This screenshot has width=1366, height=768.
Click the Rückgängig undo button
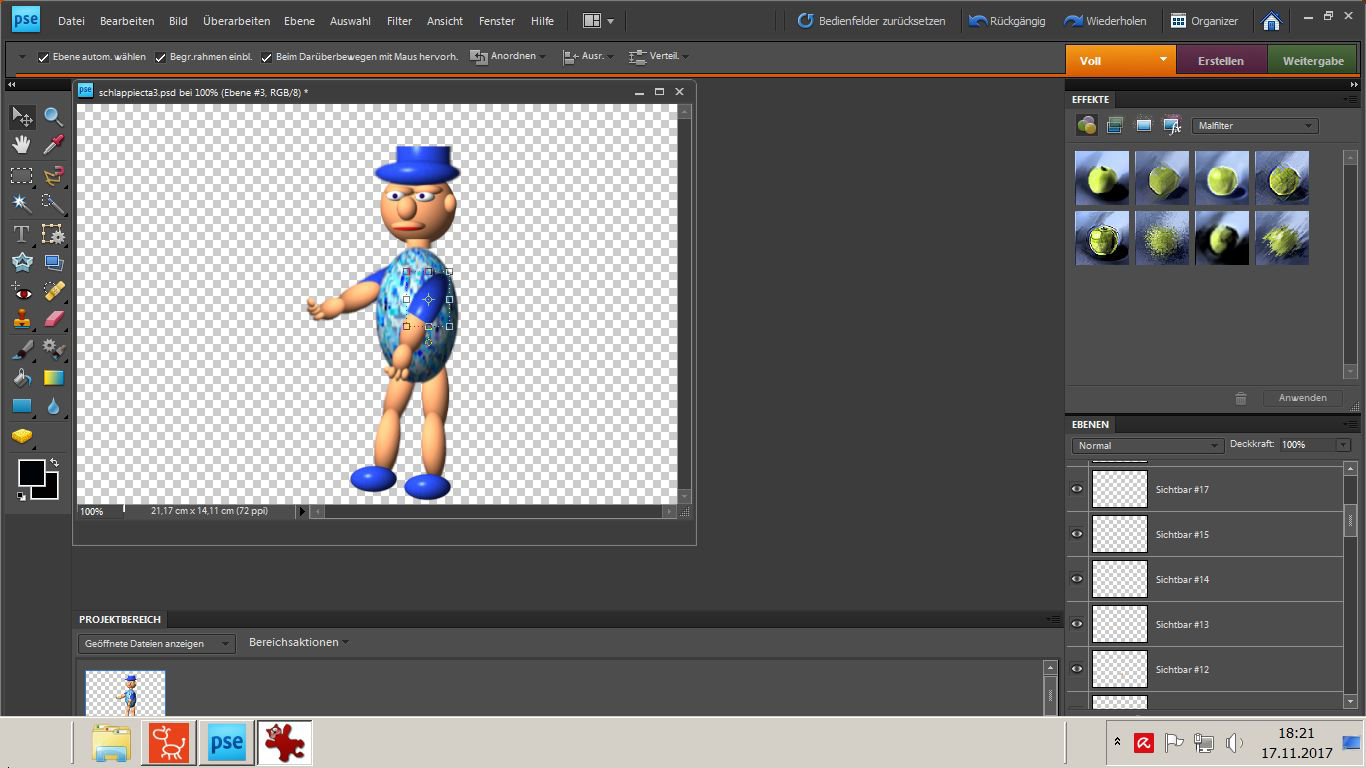1007,21
